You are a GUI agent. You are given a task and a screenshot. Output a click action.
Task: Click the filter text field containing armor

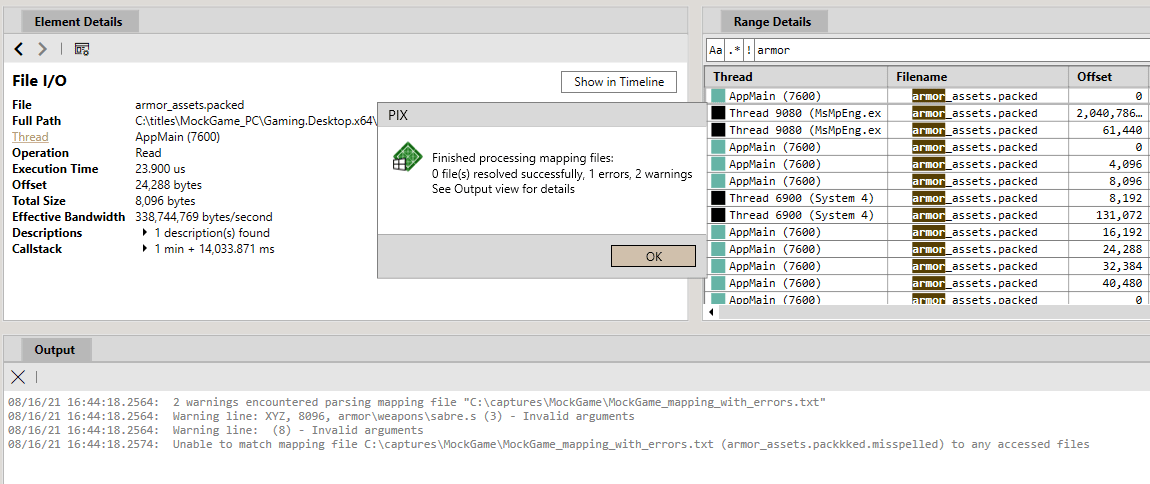coord(952,51)
